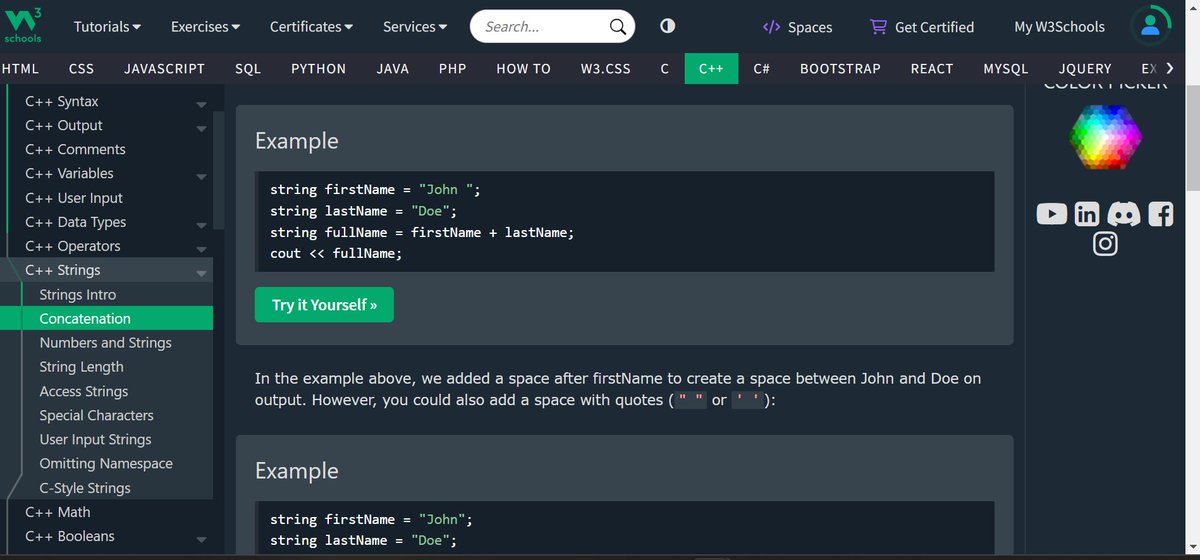
Task: Switch to the PYTHON tutorial tab
Action: point(318,68)
